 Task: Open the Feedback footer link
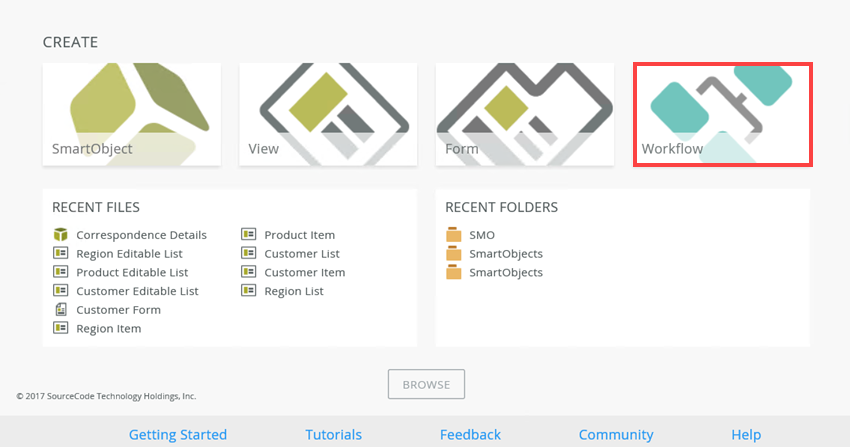470,435
